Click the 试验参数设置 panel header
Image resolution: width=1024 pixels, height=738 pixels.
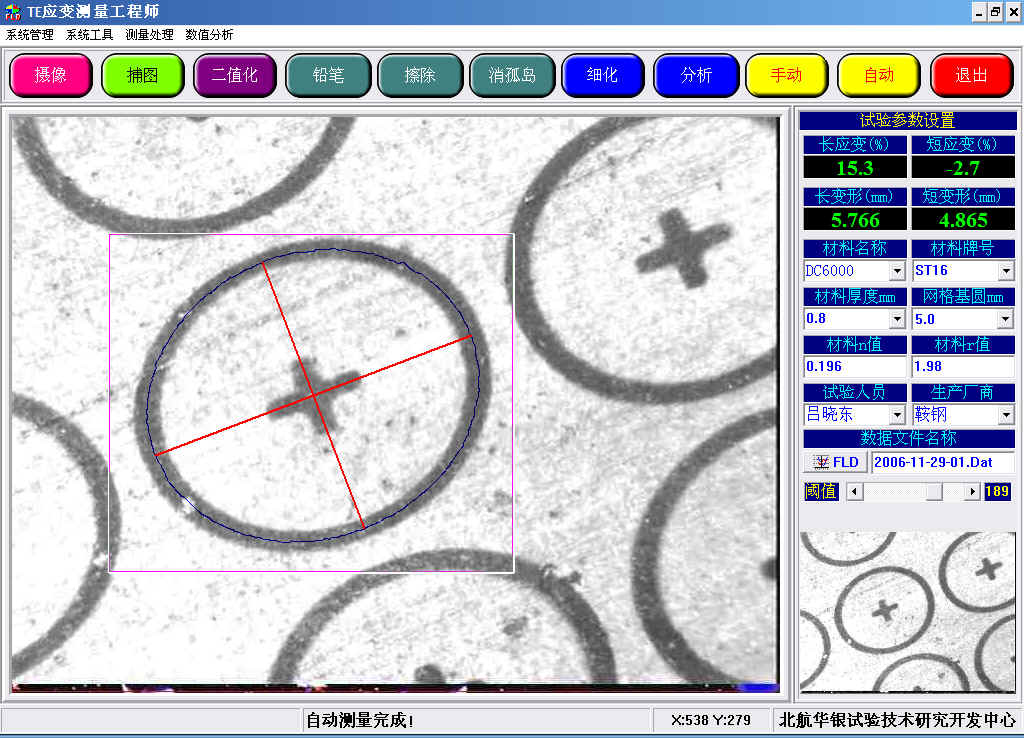pyautogui.click(x=908, y=120)
